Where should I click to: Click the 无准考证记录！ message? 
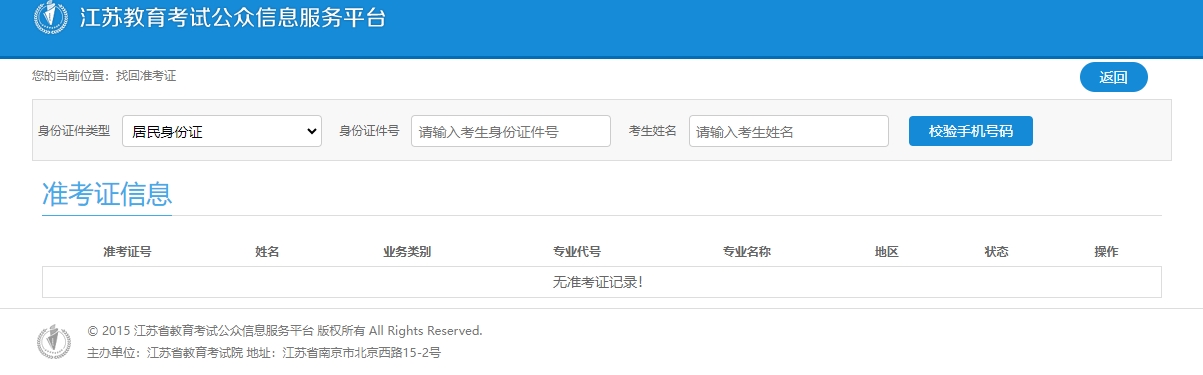(x=598, y=282)
